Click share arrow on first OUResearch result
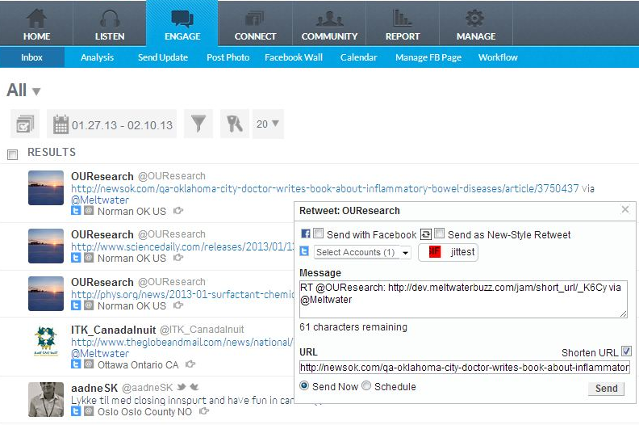640x425 pixels. pyautogui.click(x=178, y=211)
